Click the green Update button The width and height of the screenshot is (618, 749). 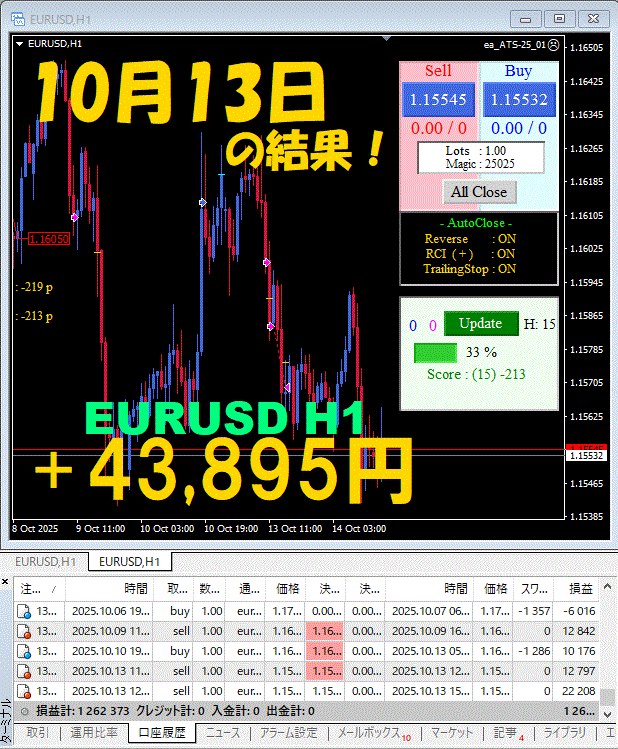click(481, 324)
